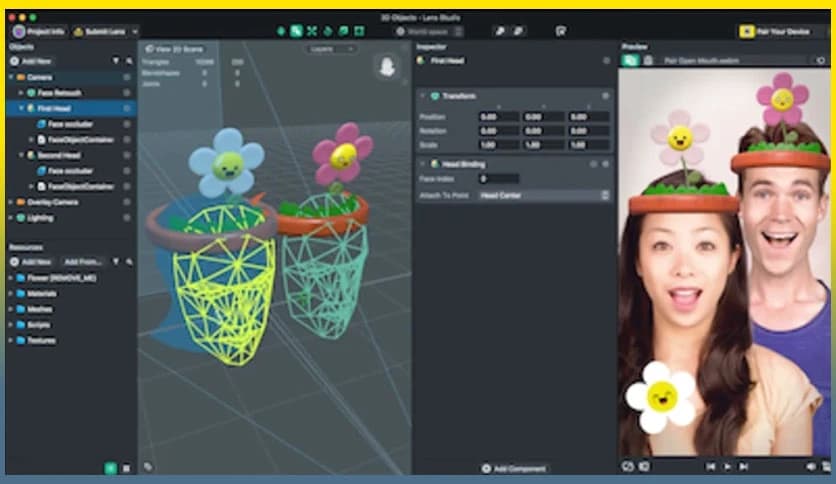Click the Snapchat ghost icon in scene view
This screenshot has height=484, width=836.
coord(384,69)
